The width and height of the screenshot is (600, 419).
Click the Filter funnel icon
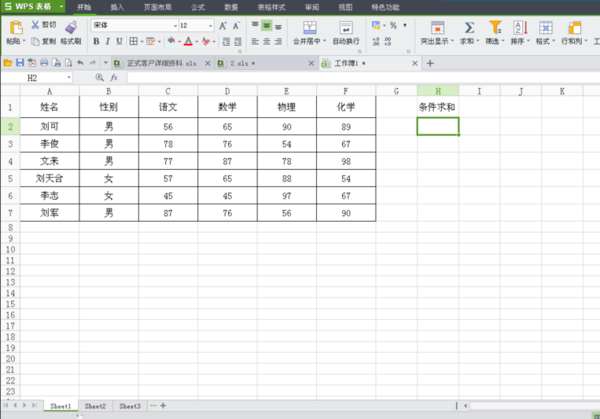point(495,27)
